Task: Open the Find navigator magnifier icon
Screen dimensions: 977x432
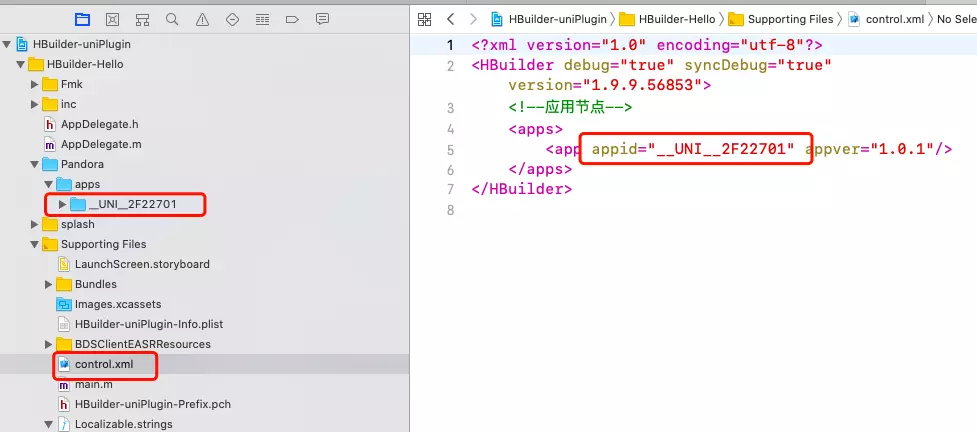Action: pyautogui.click(x=172, y=19)
